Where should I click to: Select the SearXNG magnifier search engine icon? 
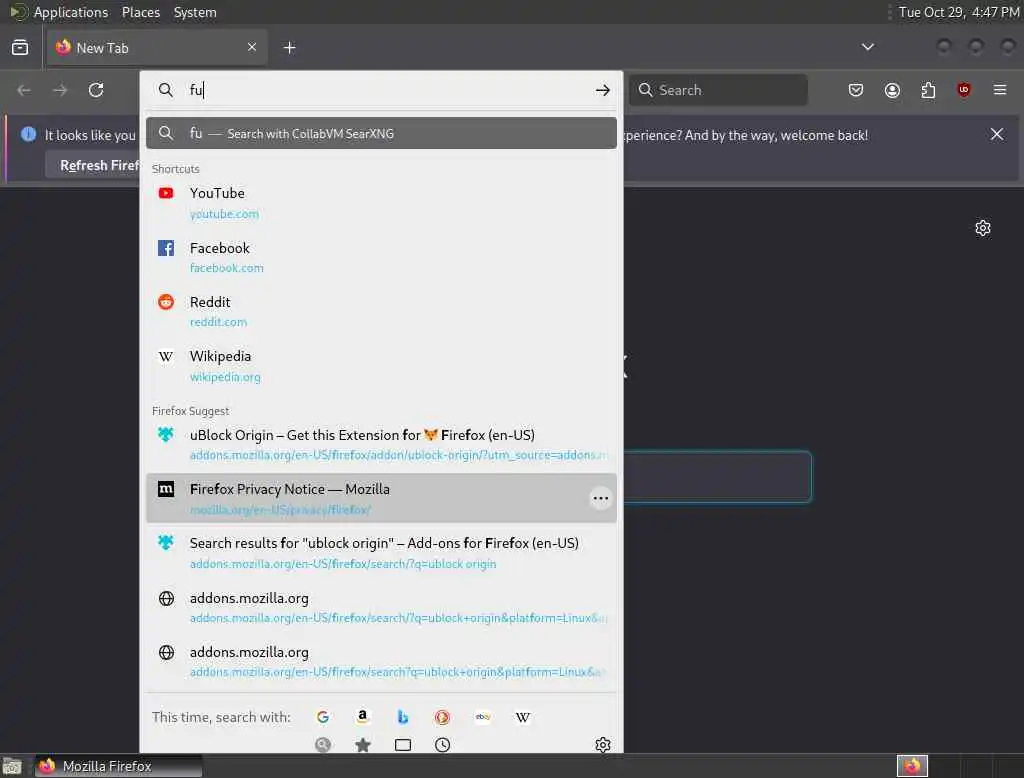(323, 745)
